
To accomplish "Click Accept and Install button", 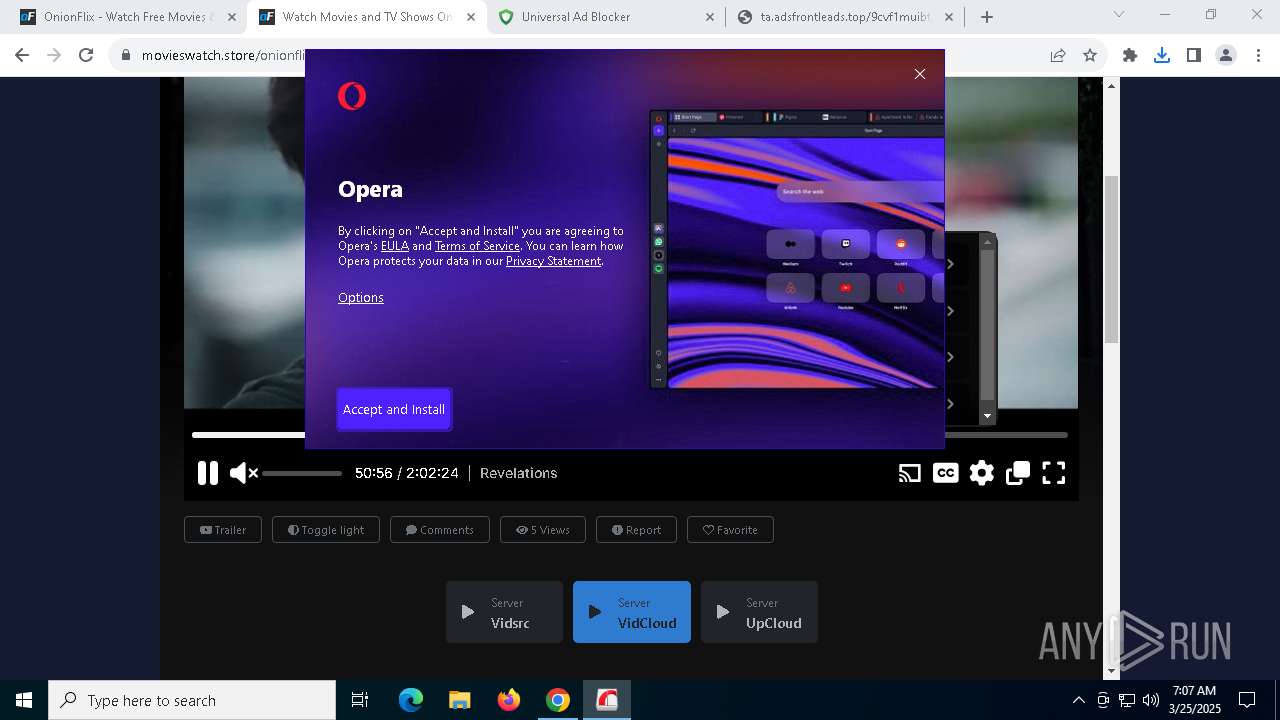I will (x=394, y=409).
